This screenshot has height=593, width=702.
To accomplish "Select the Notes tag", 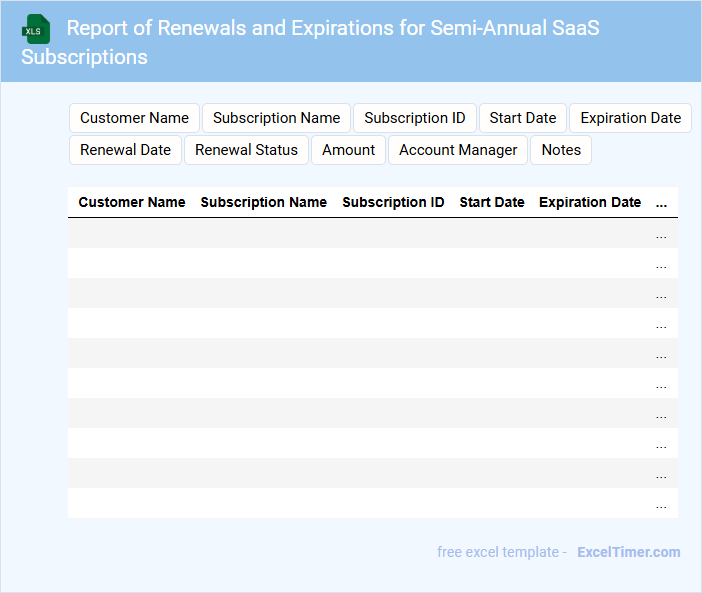I will point(561,150).
